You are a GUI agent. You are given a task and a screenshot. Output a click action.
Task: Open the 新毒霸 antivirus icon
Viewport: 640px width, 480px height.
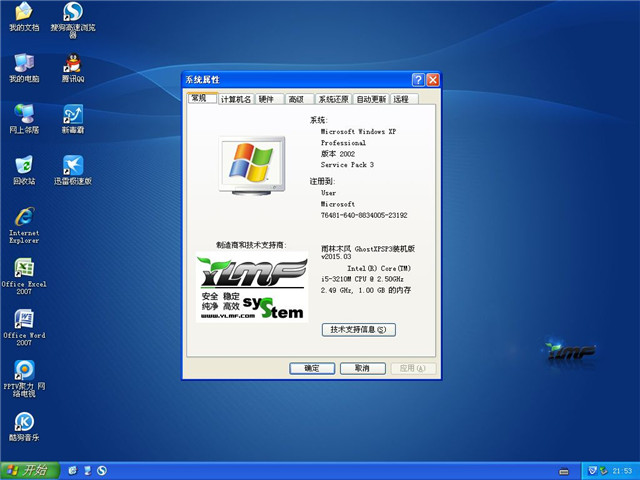click(73, 119)
